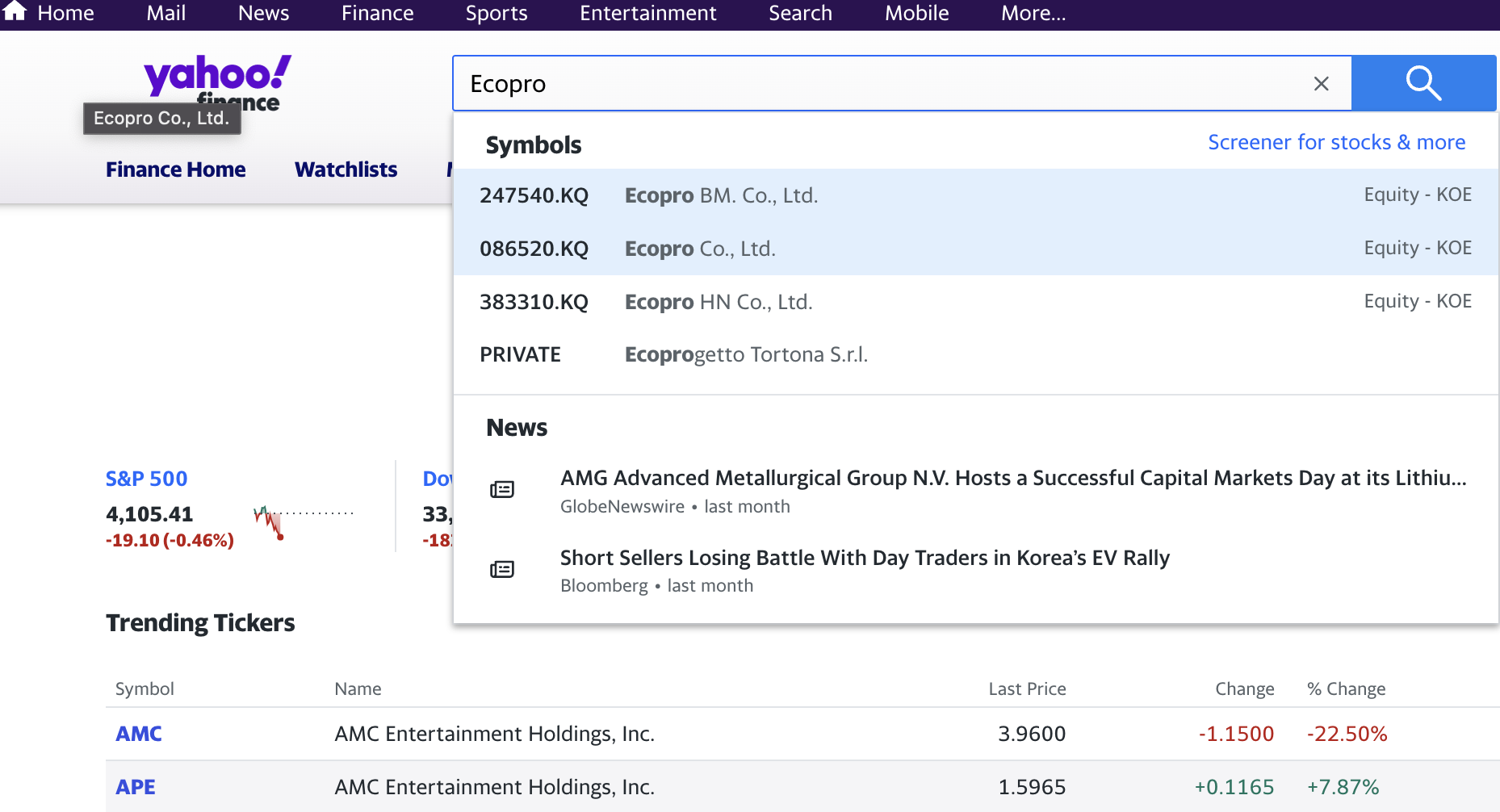The width and height of the screenshot is (1500, 812).
Task: Click percent change +7.87%
Action: pos(1343,787)
